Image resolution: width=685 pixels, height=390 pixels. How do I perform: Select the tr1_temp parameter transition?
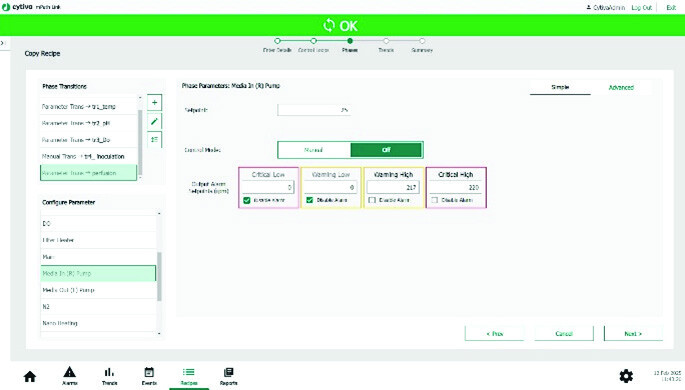pyautogui.click(x=89, y=107)
